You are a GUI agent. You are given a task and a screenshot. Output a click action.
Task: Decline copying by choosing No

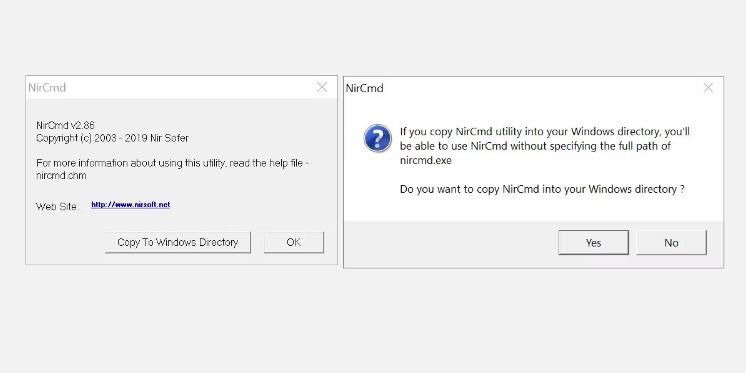pos(671,243)
